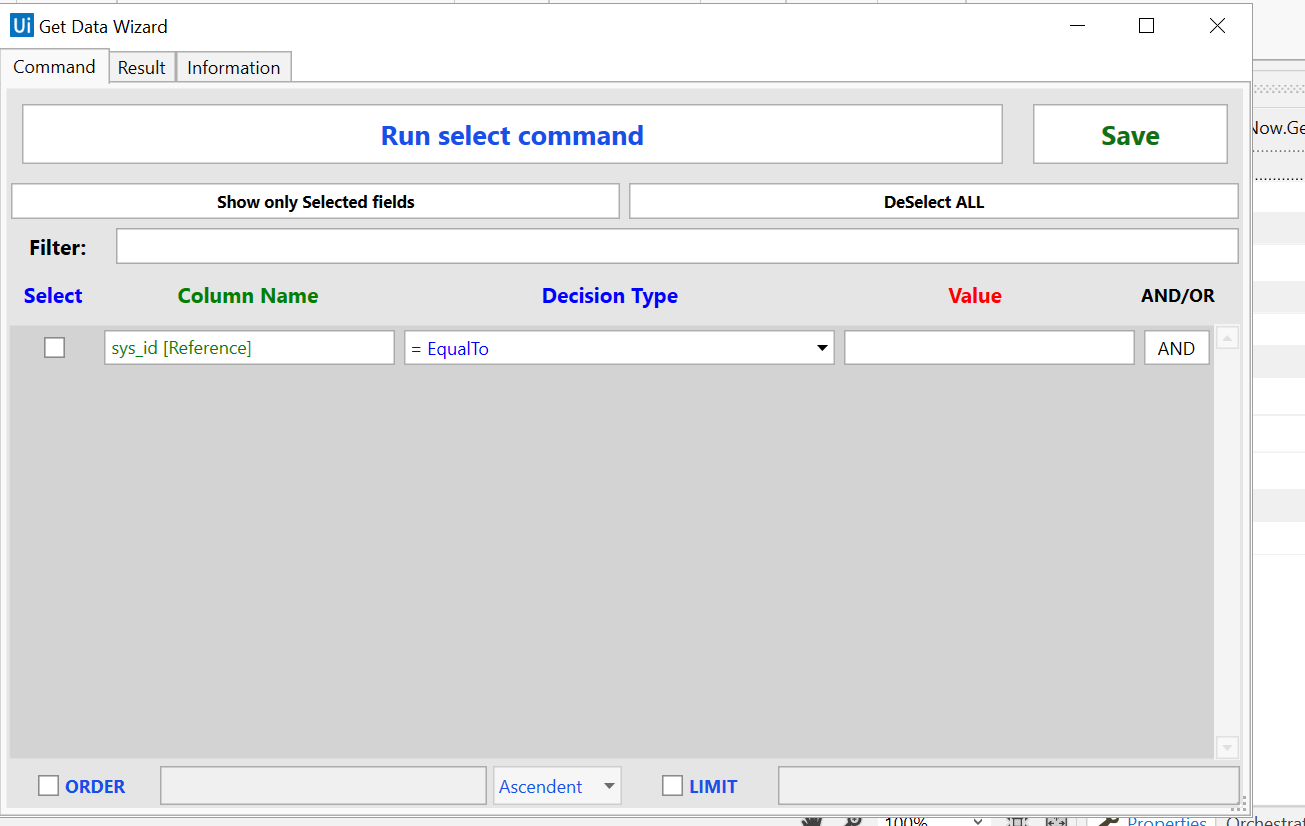This screenshot has width=1305, height=826.
Task: Click Run select command button
Action: point(512,135)
